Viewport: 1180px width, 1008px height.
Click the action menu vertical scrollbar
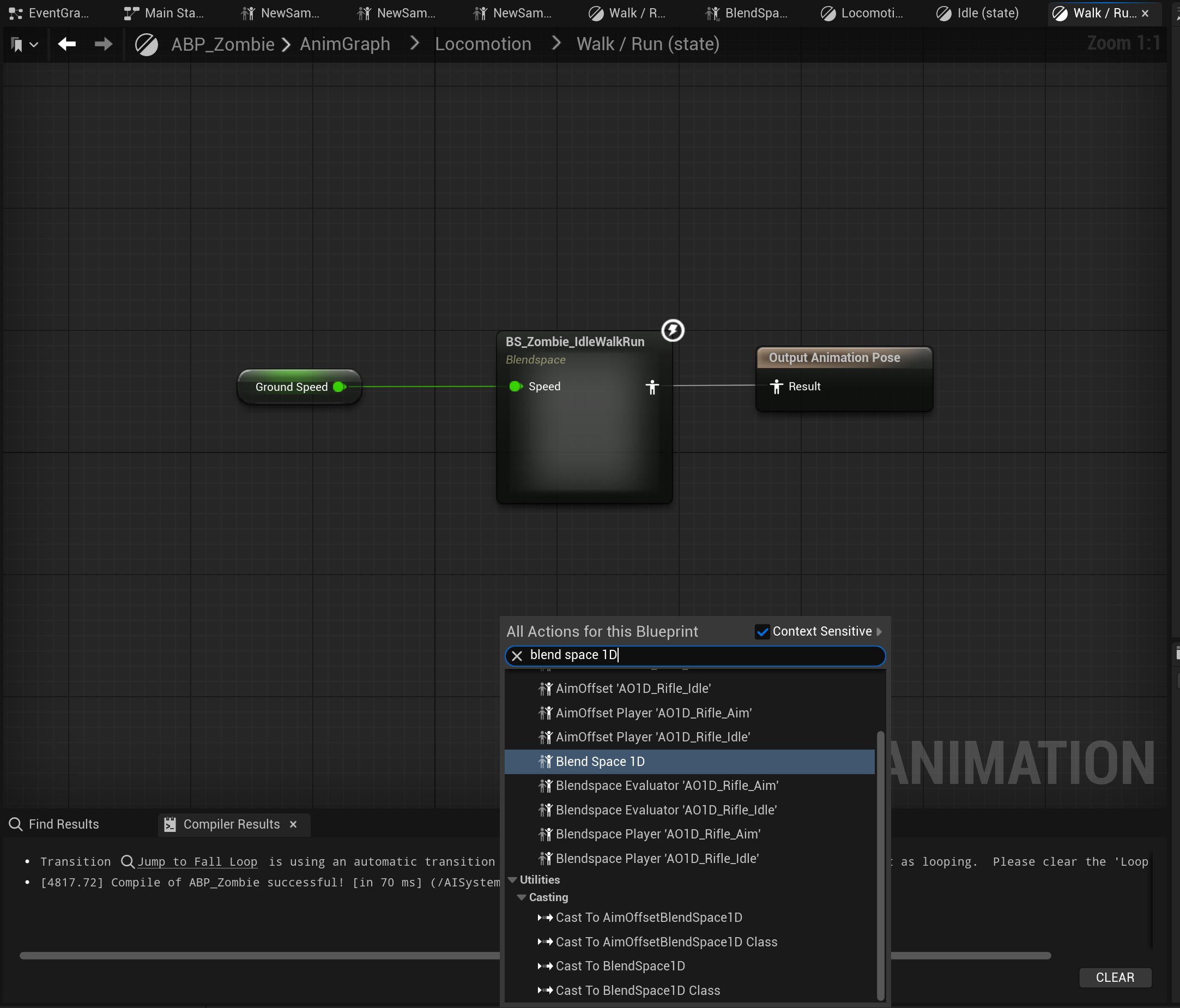tap(880, 866)
